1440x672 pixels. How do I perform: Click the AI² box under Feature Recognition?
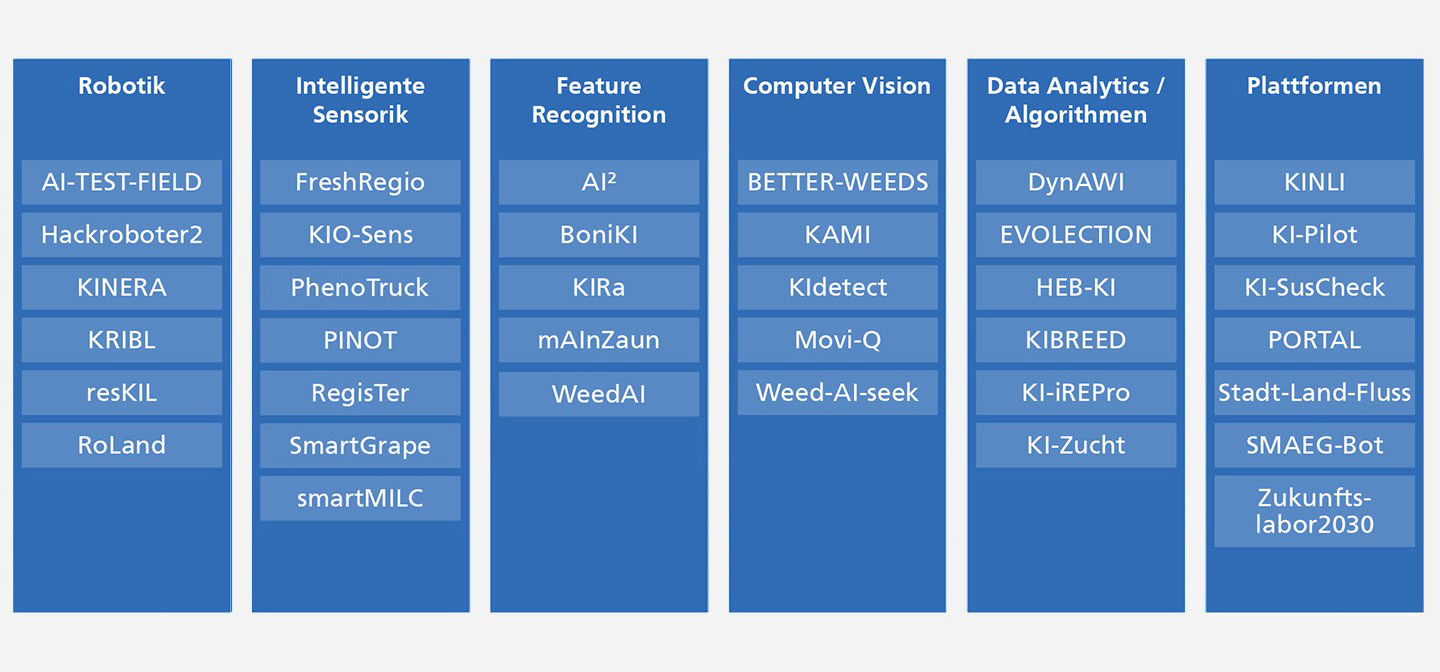point(599,182)
